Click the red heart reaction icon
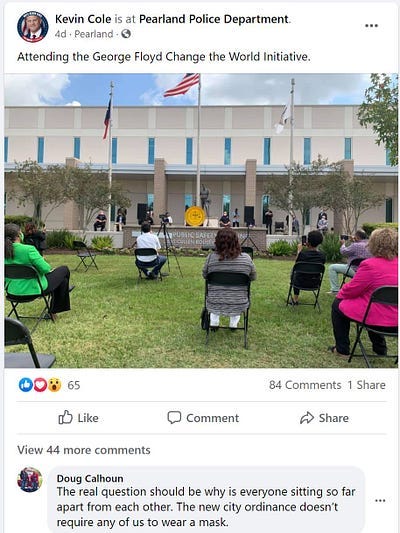 [x=40, y=385]
